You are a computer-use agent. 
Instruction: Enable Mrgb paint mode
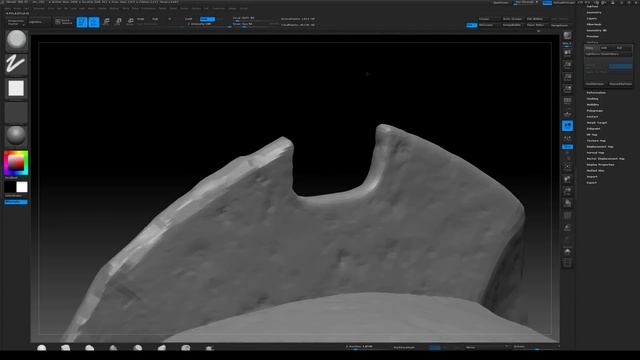[x=140, y=19]
